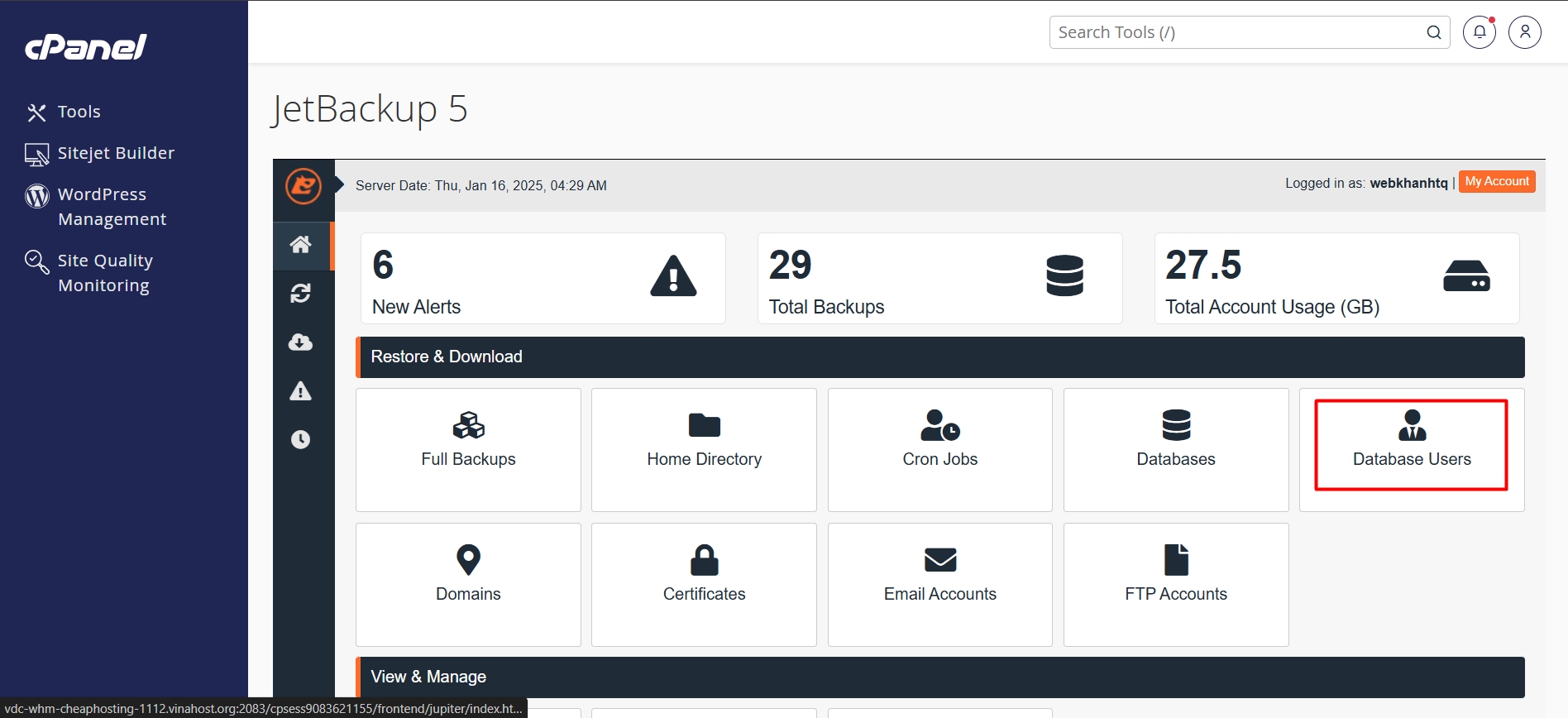
Task: Open Site Quality Monitoring
Action: click(x=104, y=273)
